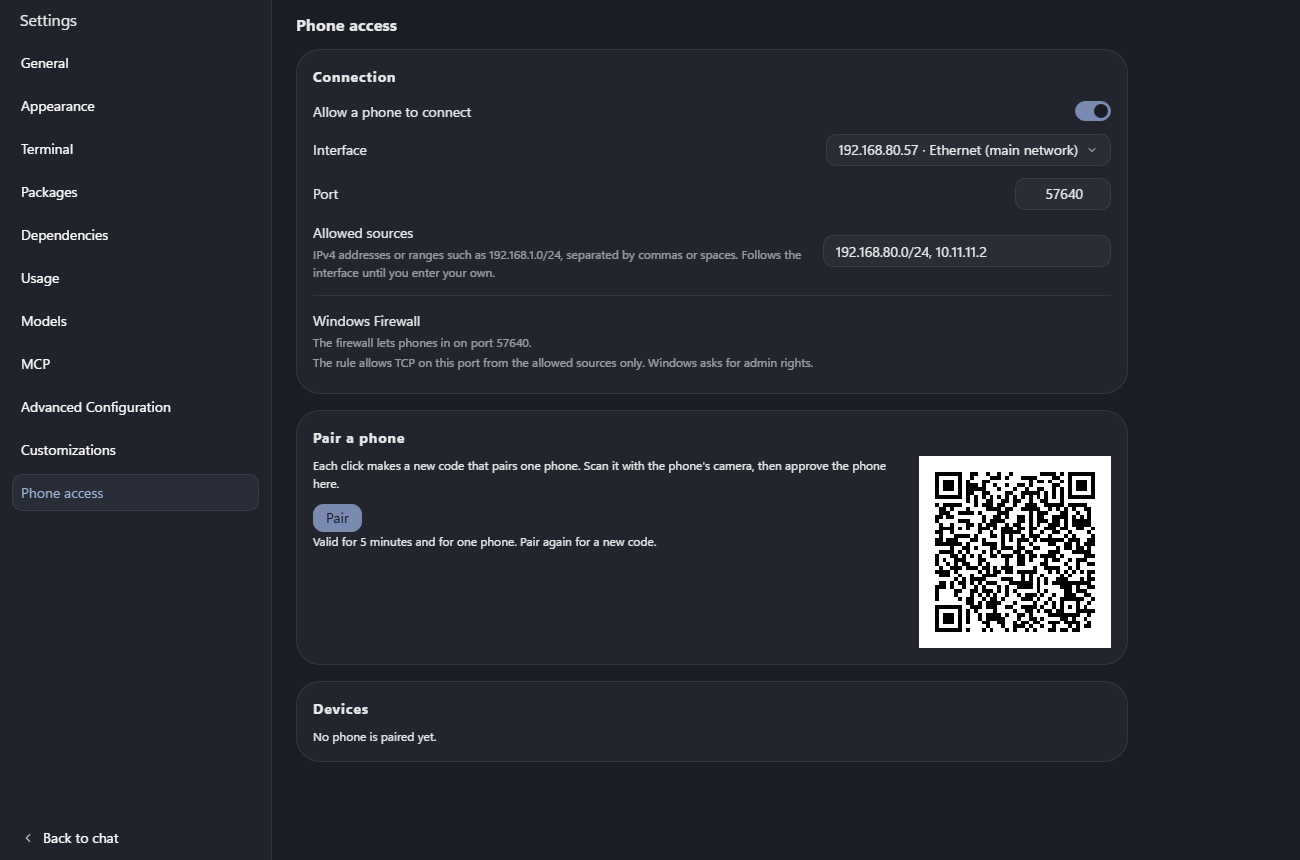Click the 'Allow a phone to connect' label

pyautogui.click(x=392, y=112)
